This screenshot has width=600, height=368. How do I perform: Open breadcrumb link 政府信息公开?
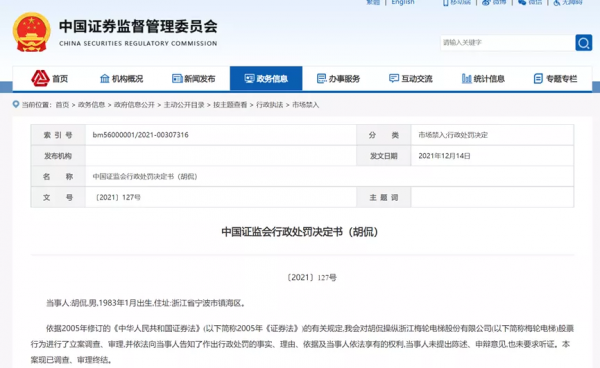pyautogui.click(x=134, y=105)
